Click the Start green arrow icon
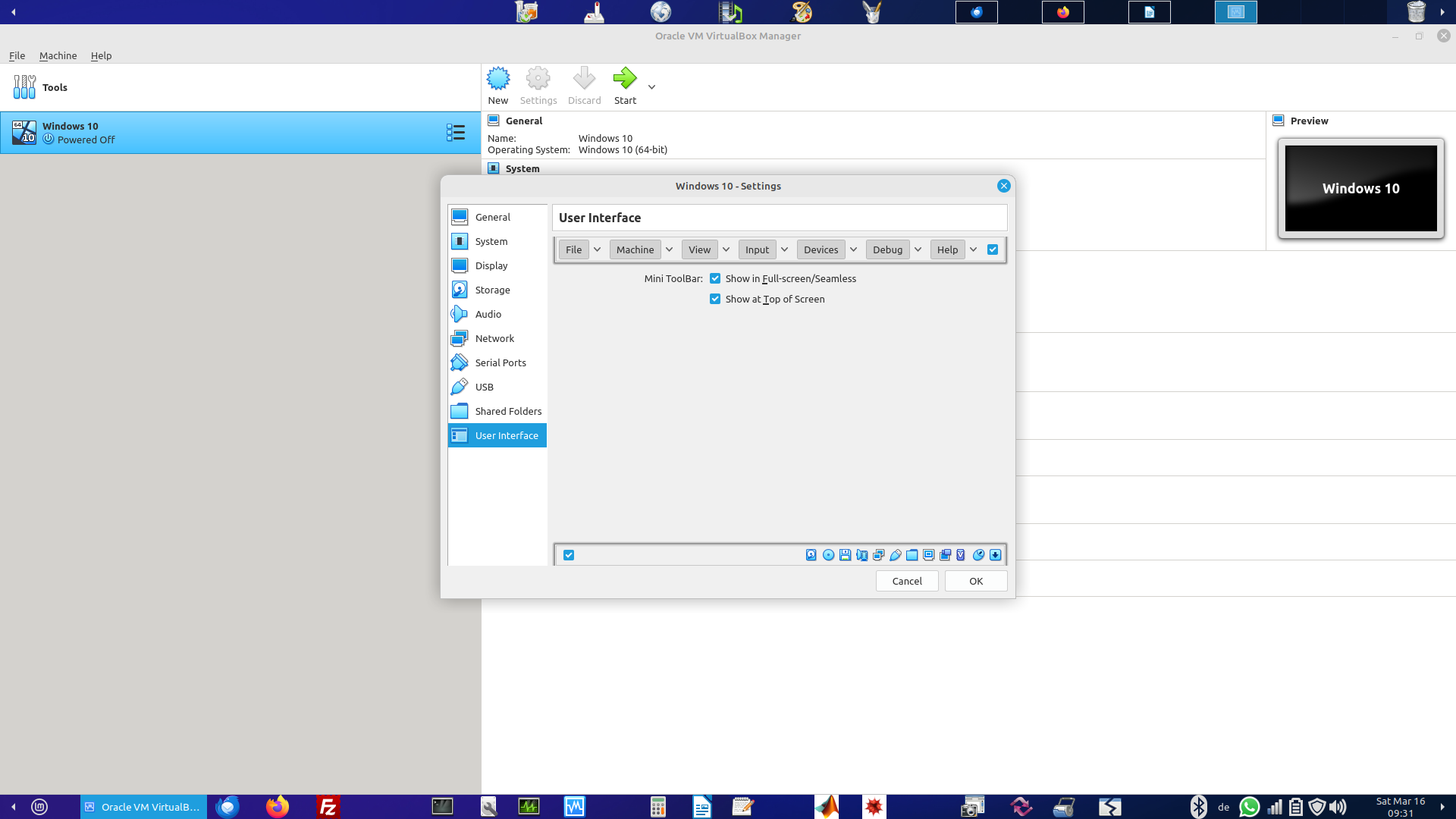 point(625,78)
